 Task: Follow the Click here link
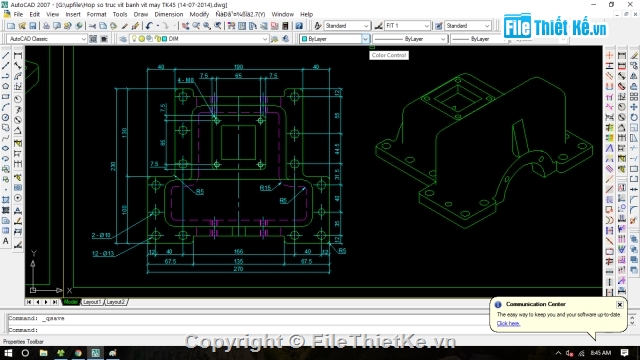pos(508,324)
